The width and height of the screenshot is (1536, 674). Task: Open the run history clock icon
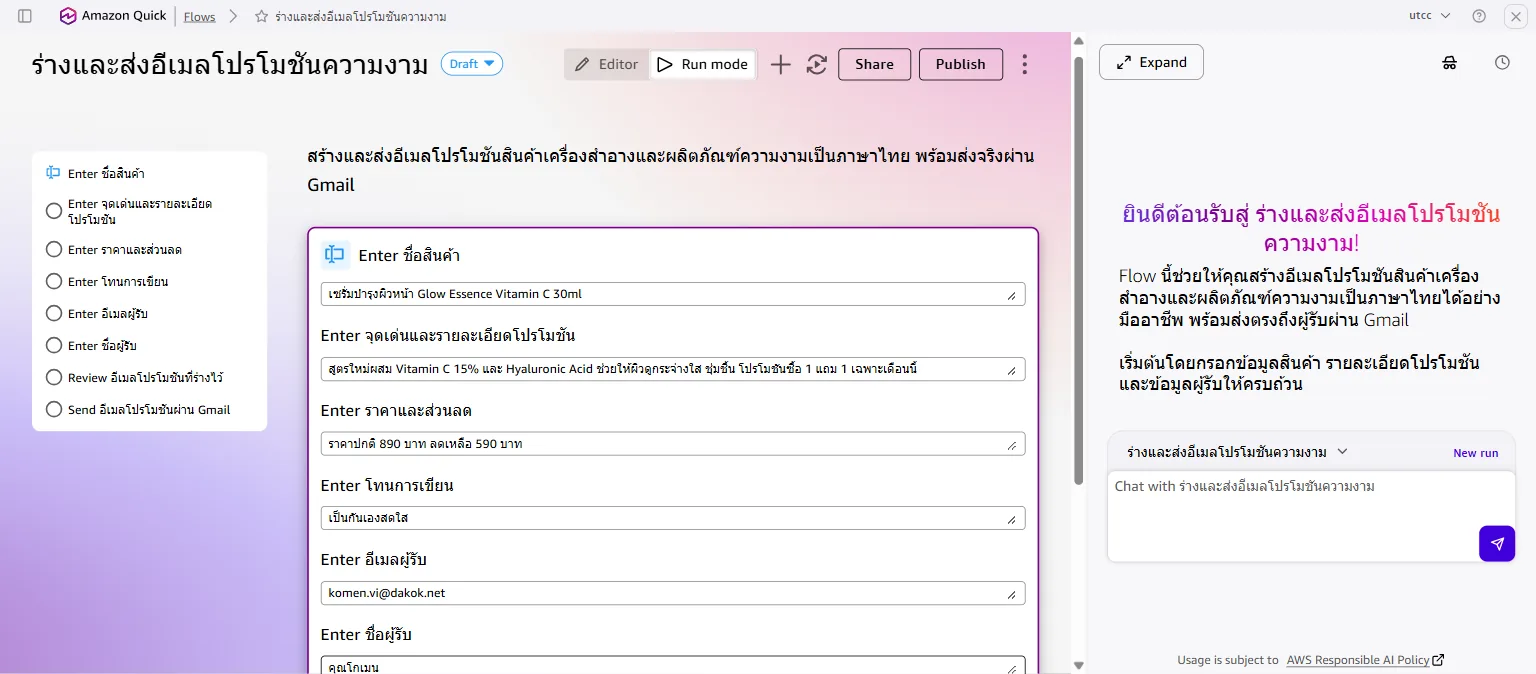click(1502, 62)
